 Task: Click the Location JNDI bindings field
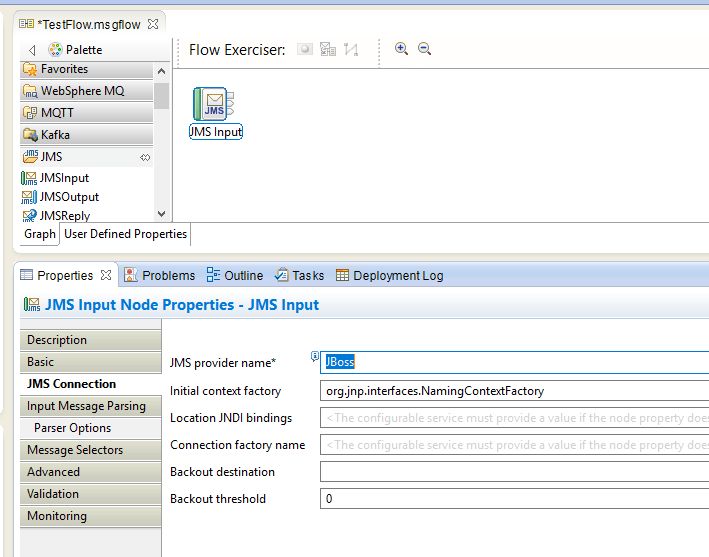pos(515,418)
